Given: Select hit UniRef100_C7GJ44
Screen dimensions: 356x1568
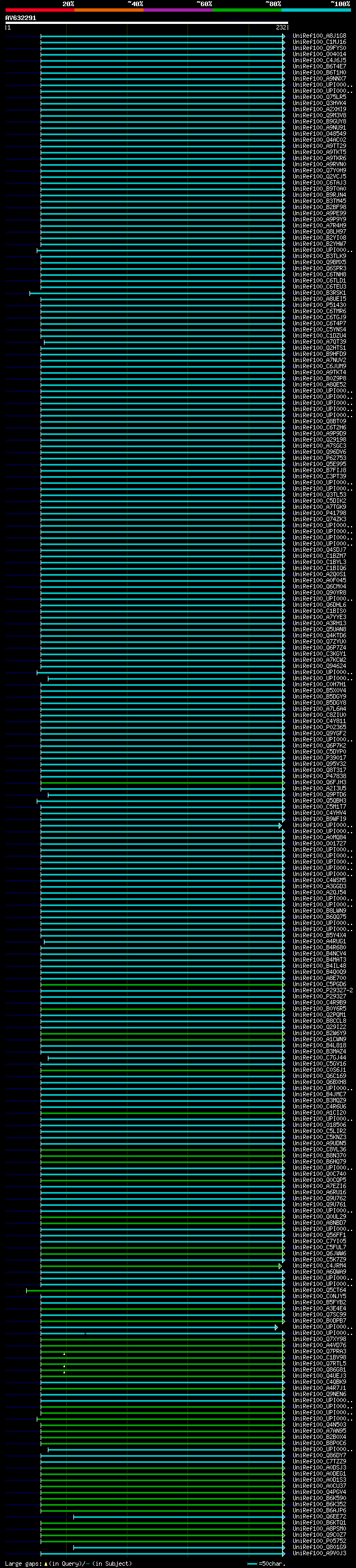Looking at the screenshot, I should [319, 1058].
